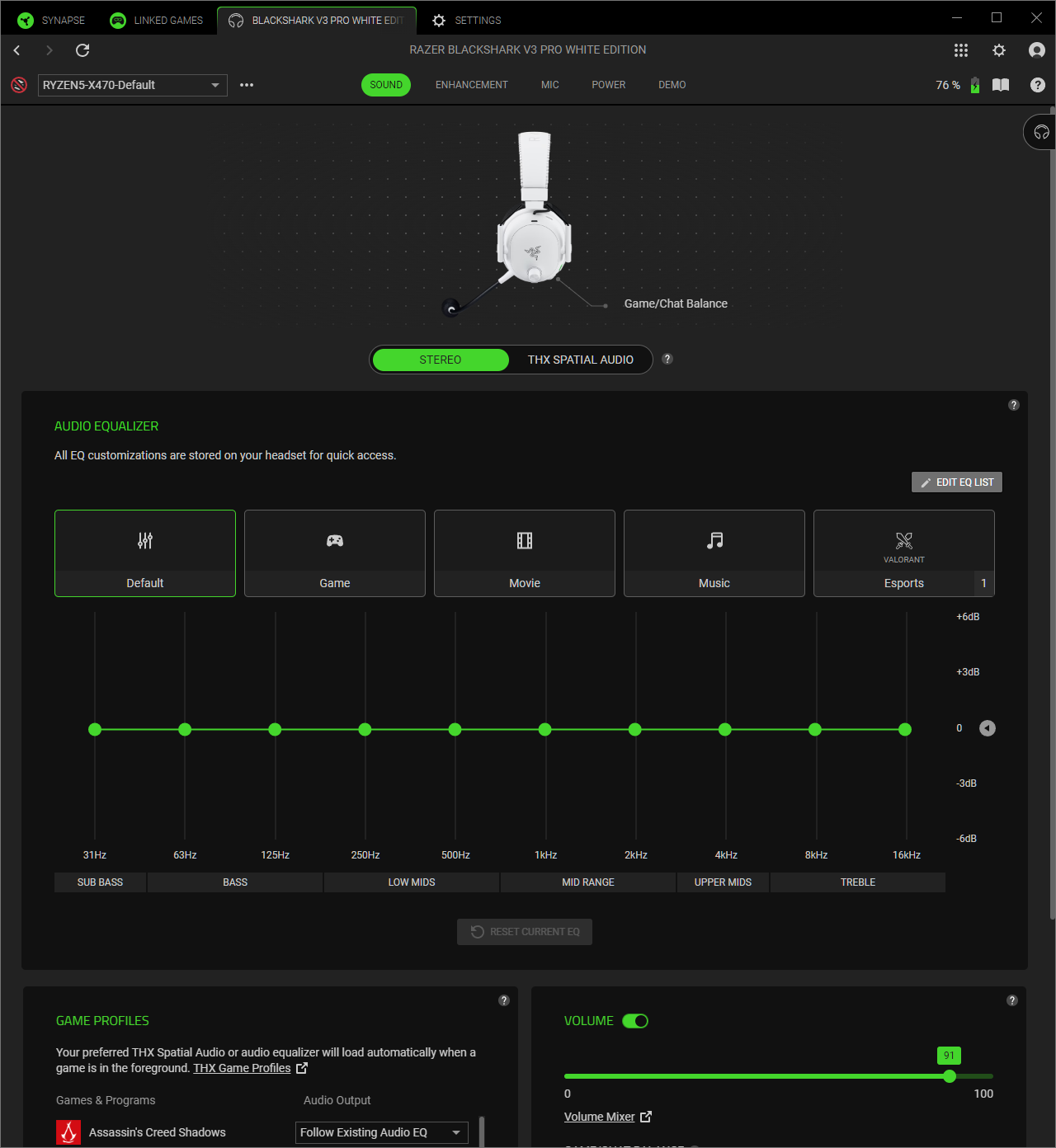
Task: Click the refresh icon in the navigation bar
Action: (x=82, y=50)
